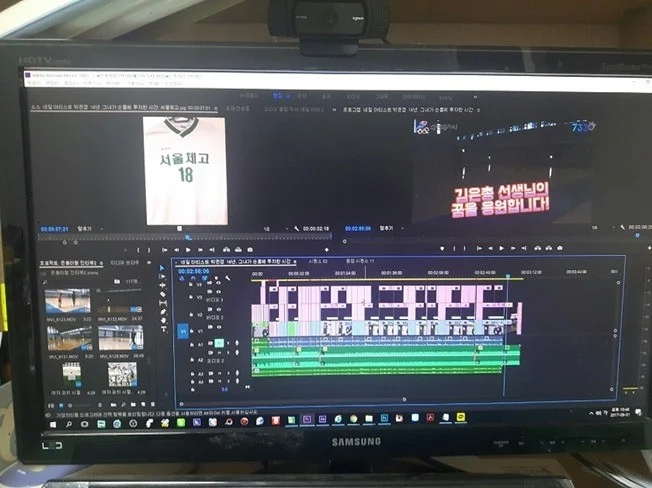Click the V1 source patching button
Screen dimensions: 652x488
(182, 329)
